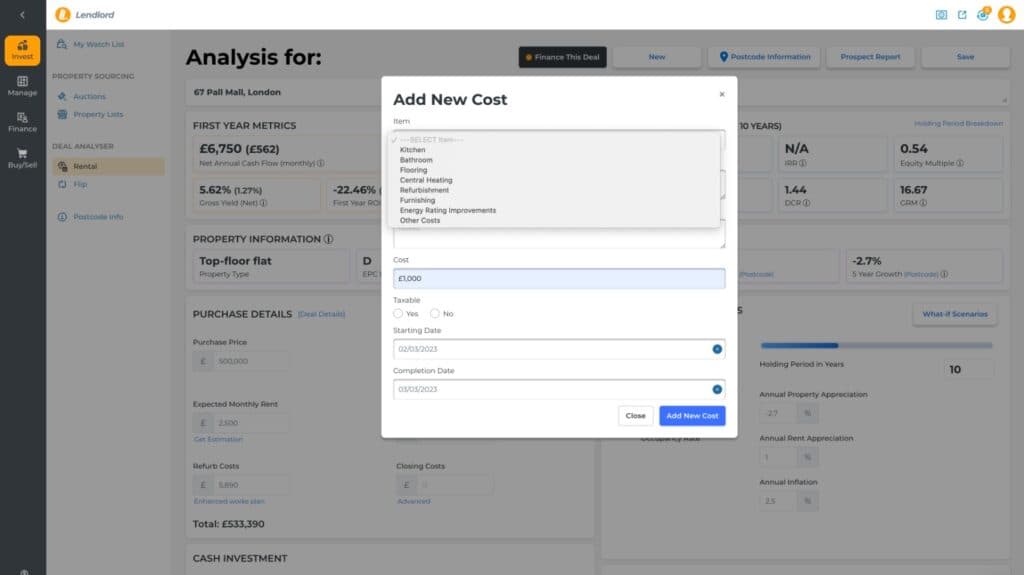Screen dimensions: 1024x575
Task: Select Furnishing item option
Action: coord(417,200)
